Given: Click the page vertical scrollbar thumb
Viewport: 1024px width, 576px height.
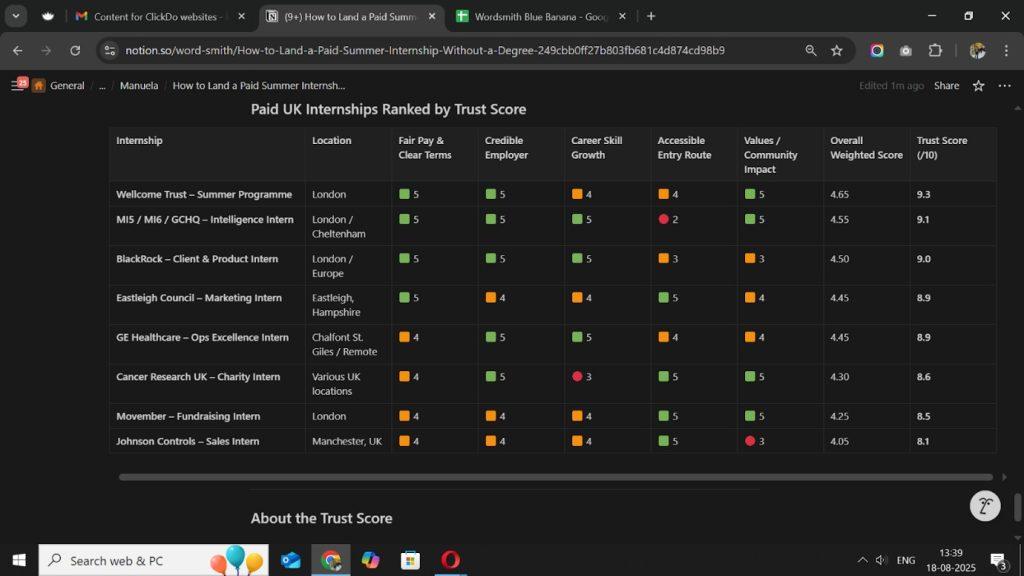Looking at the screenshot, I should coord(1017,507).
